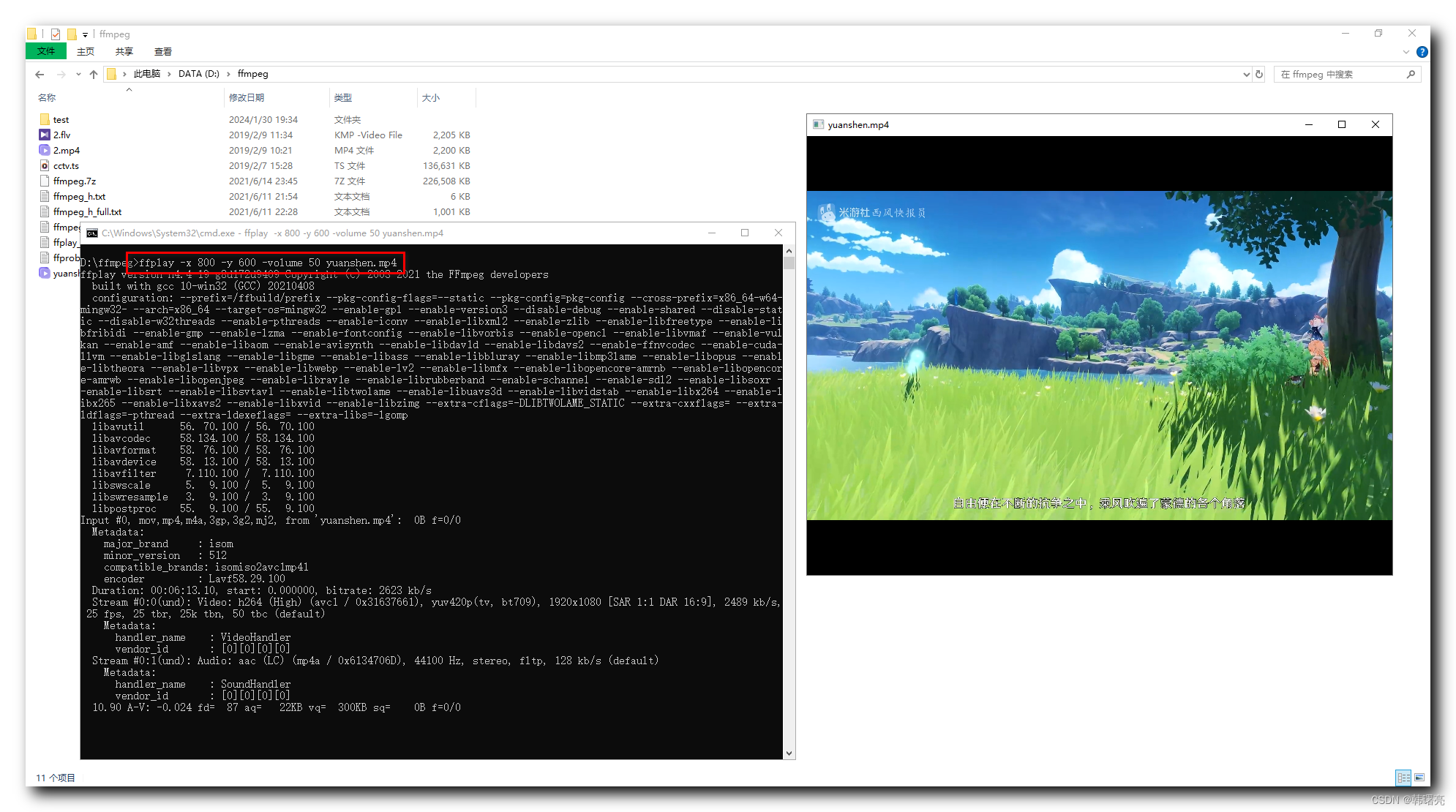
Task: Click the back navigation arrow in Explorer
Action: pos(39,74)
